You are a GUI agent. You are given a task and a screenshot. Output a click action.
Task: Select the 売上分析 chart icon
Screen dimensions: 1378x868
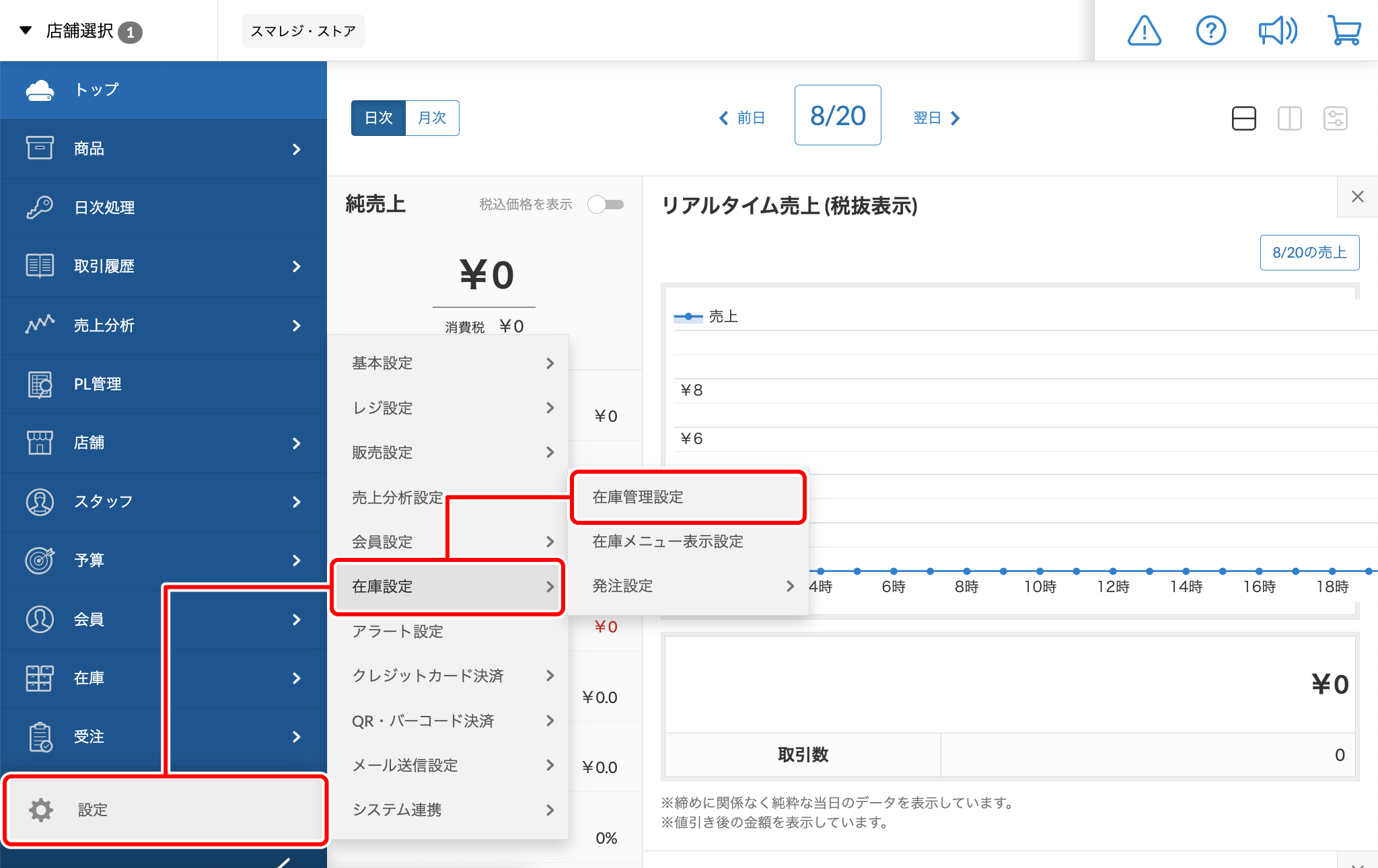click(x=40, y=325)
